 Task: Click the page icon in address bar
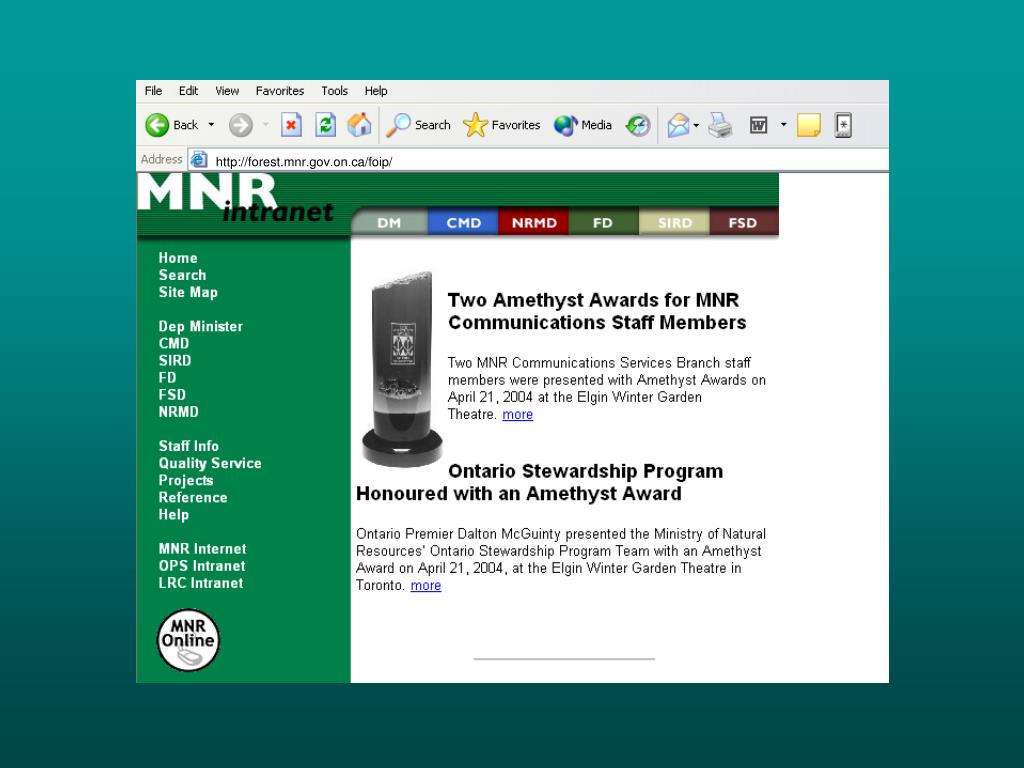point(199,159)
